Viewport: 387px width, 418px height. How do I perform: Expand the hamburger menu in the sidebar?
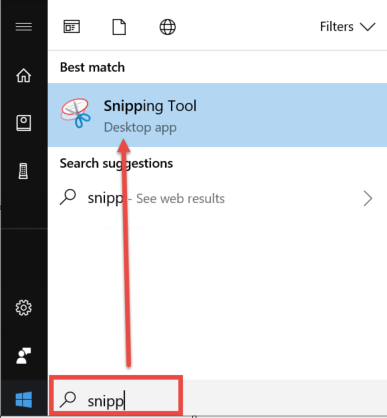click(24, 27)
